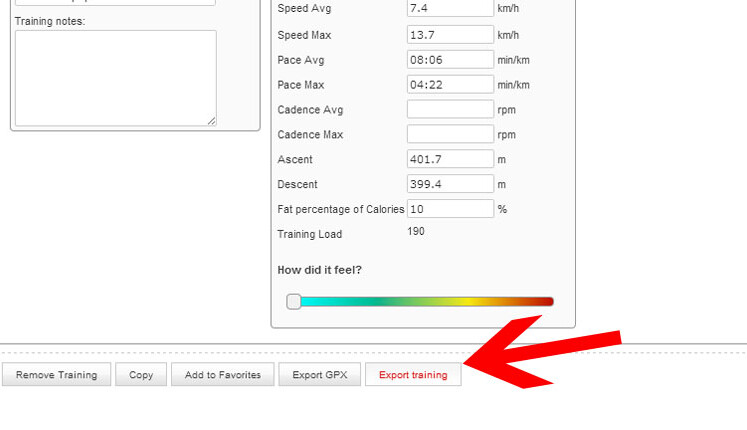
Task: Click the empty Cadence Avg field
Action: [450, 109]
